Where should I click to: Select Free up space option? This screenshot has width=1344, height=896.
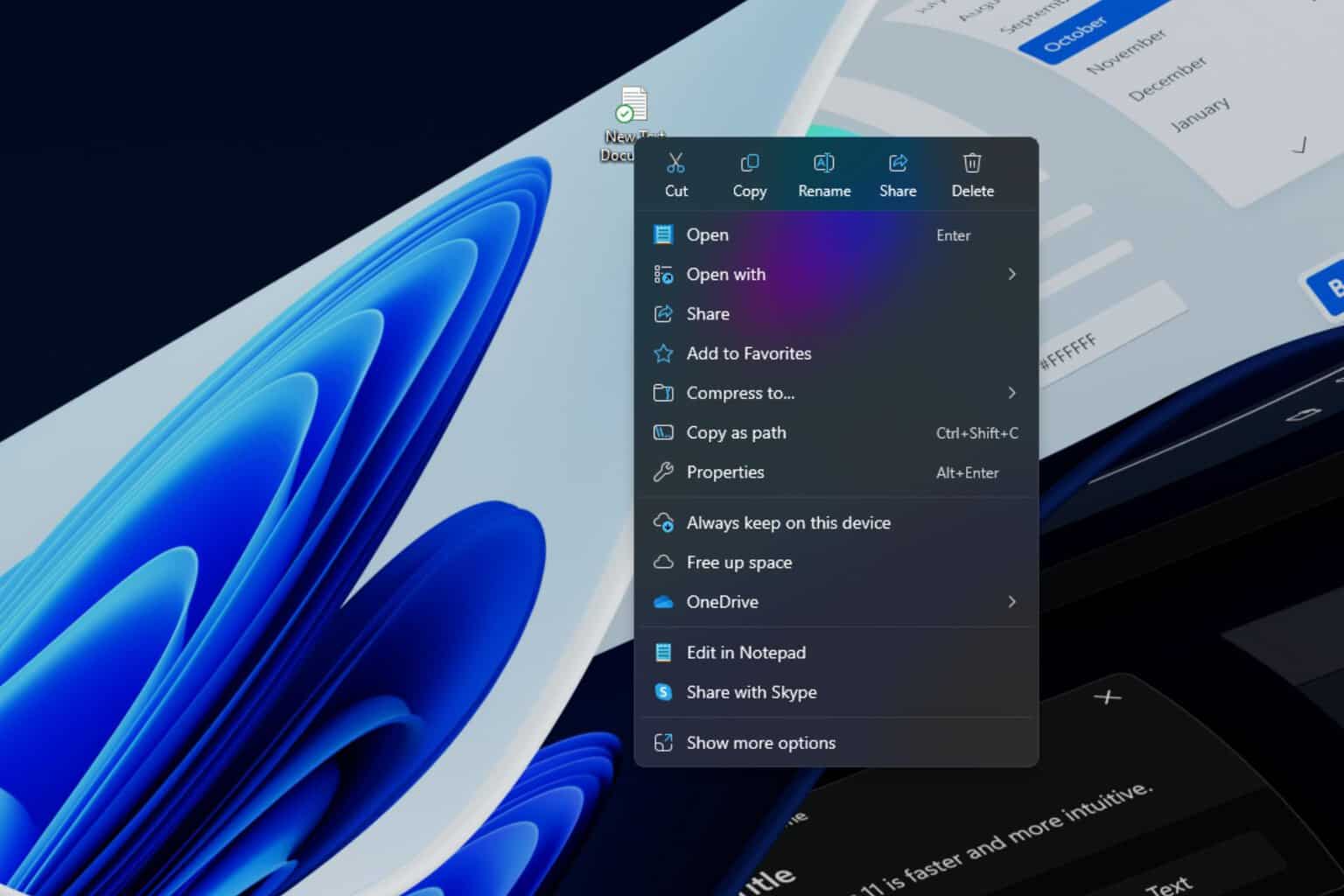[x=738, y=563]
